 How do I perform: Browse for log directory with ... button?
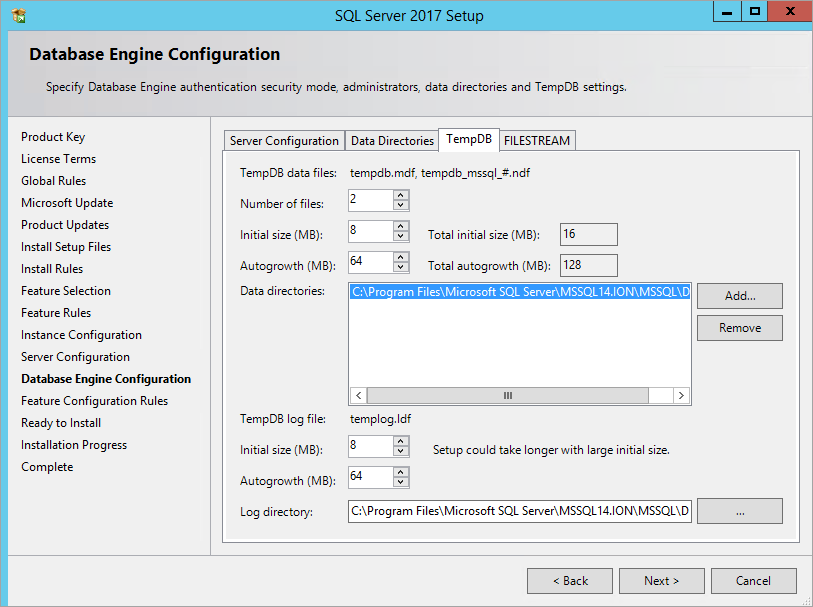740,512
